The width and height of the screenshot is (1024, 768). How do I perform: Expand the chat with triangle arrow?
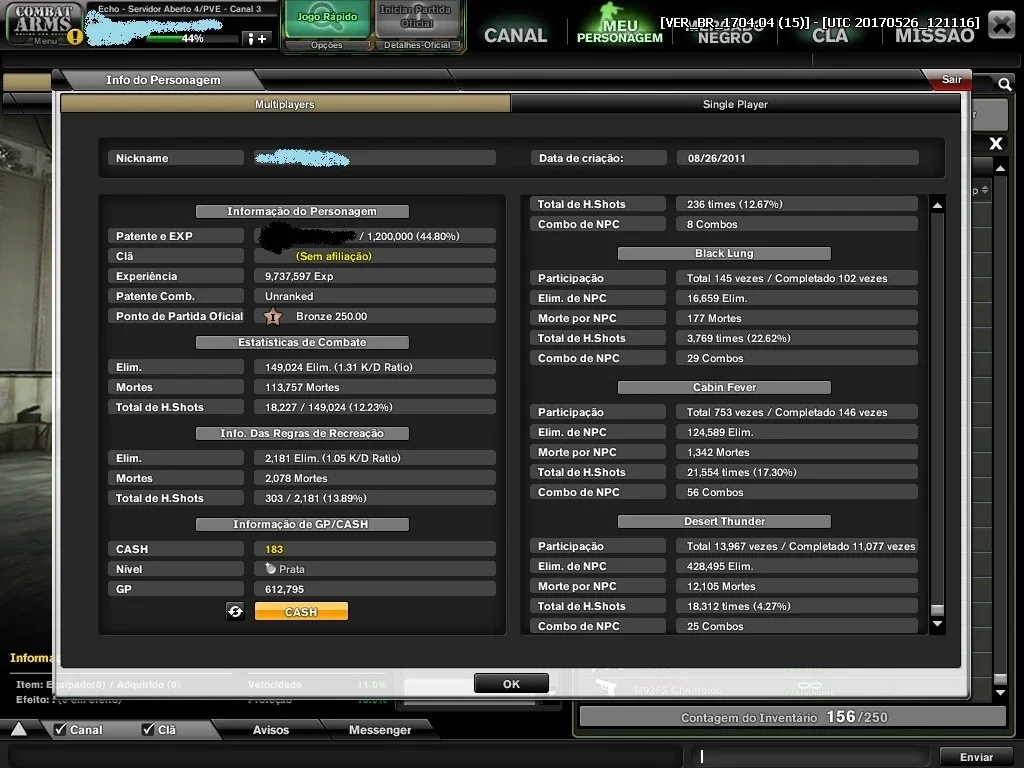[x=19, y=729]
